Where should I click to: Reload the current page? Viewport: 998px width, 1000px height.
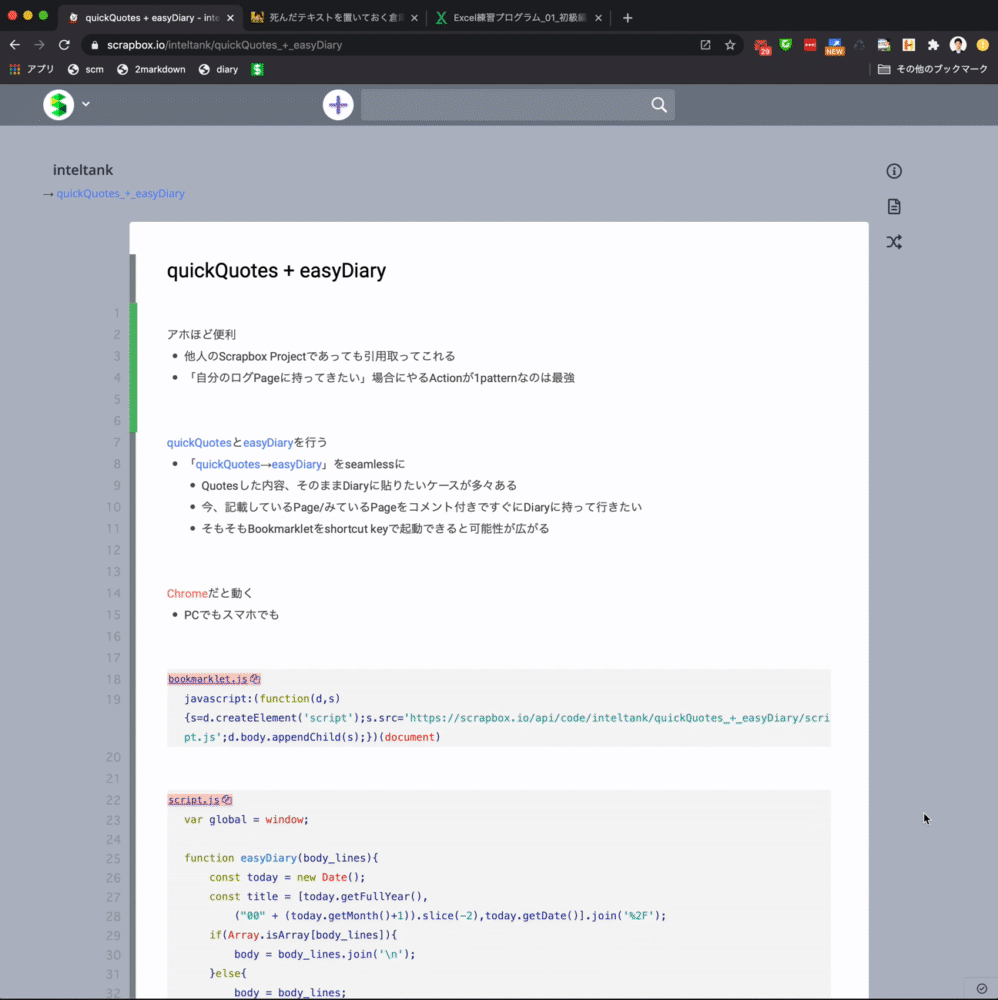(x=64, y=45)
